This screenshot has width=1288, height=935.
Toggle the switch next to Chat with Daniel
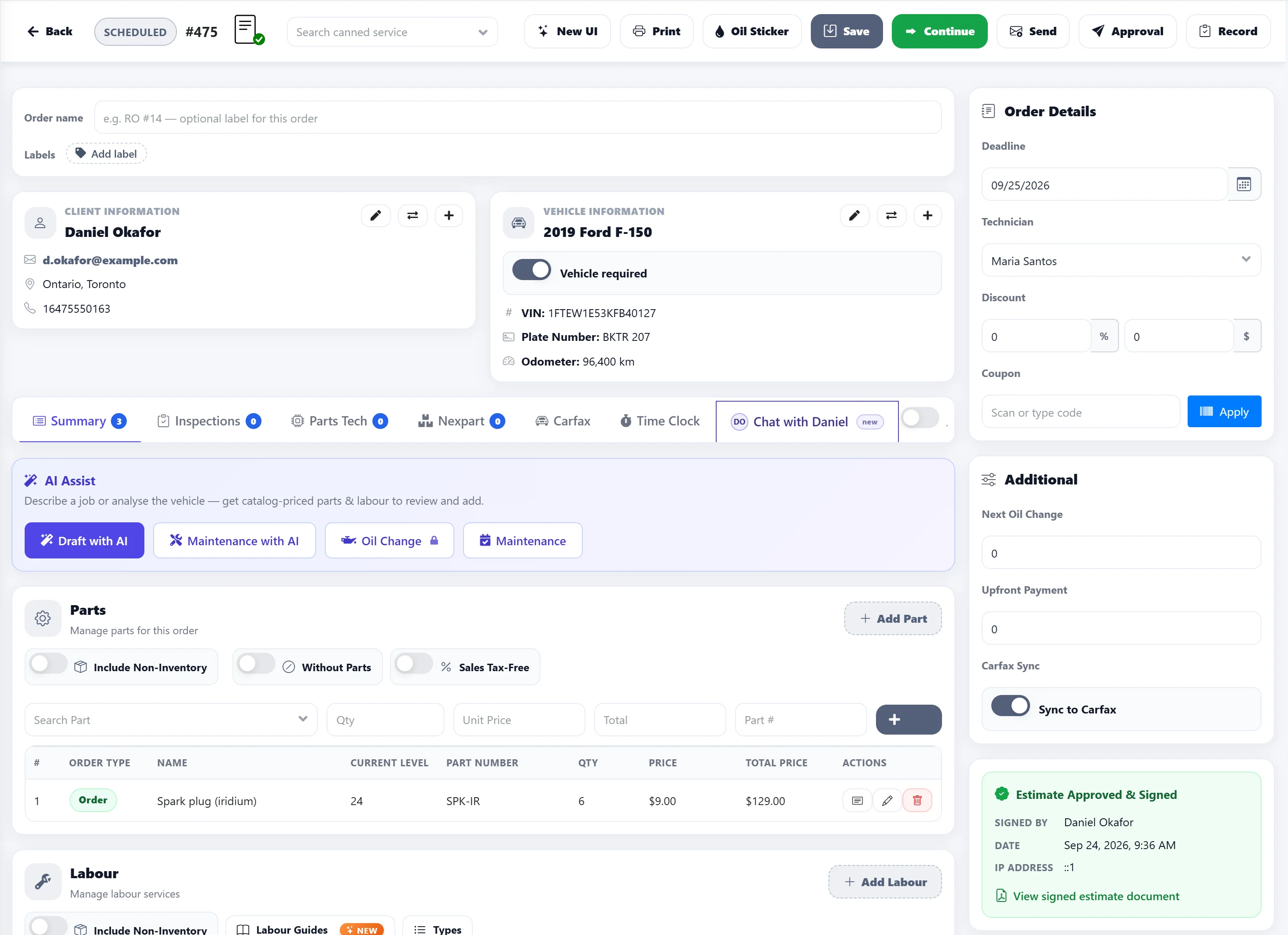click(920, 418)
